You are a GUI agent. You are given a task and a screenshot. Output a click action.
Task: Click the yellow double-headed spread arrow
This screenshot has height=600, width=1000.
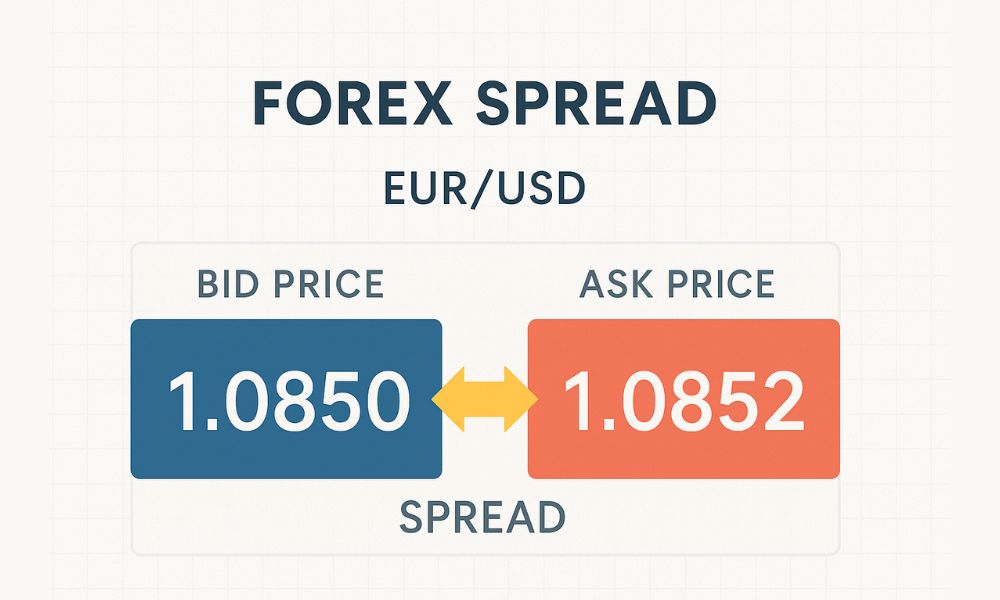pos(484,399)
